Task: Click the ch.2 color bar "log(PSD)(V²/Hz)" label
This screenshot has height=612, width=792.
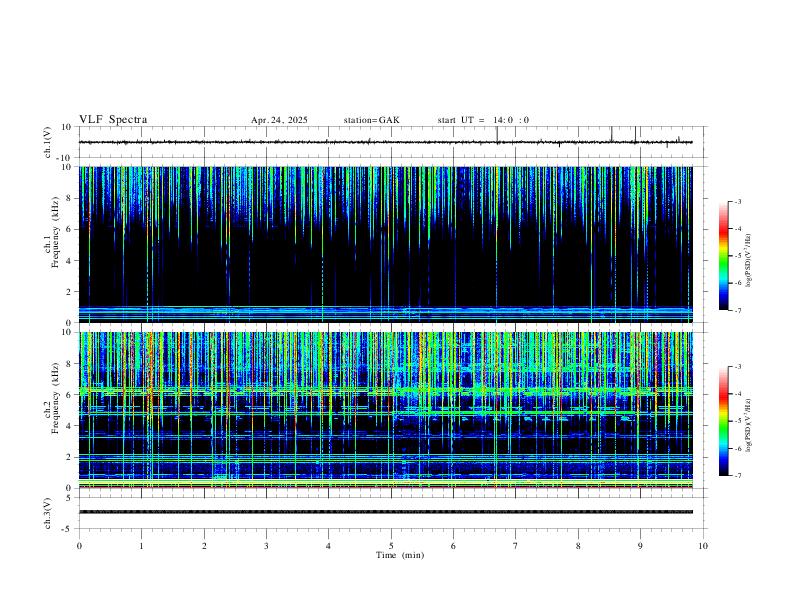Action: coord(749,425)
